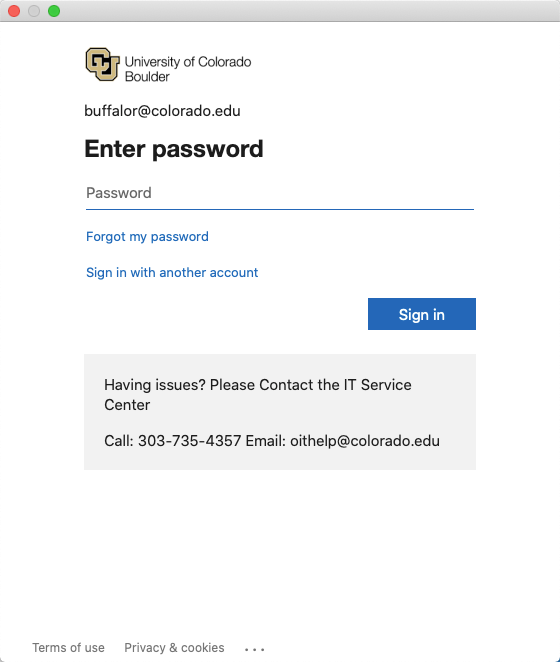The width and height of the screenshot is (560, 662).
Task: Open the Privacy & cookies link
Action: (x=174, y=648)
